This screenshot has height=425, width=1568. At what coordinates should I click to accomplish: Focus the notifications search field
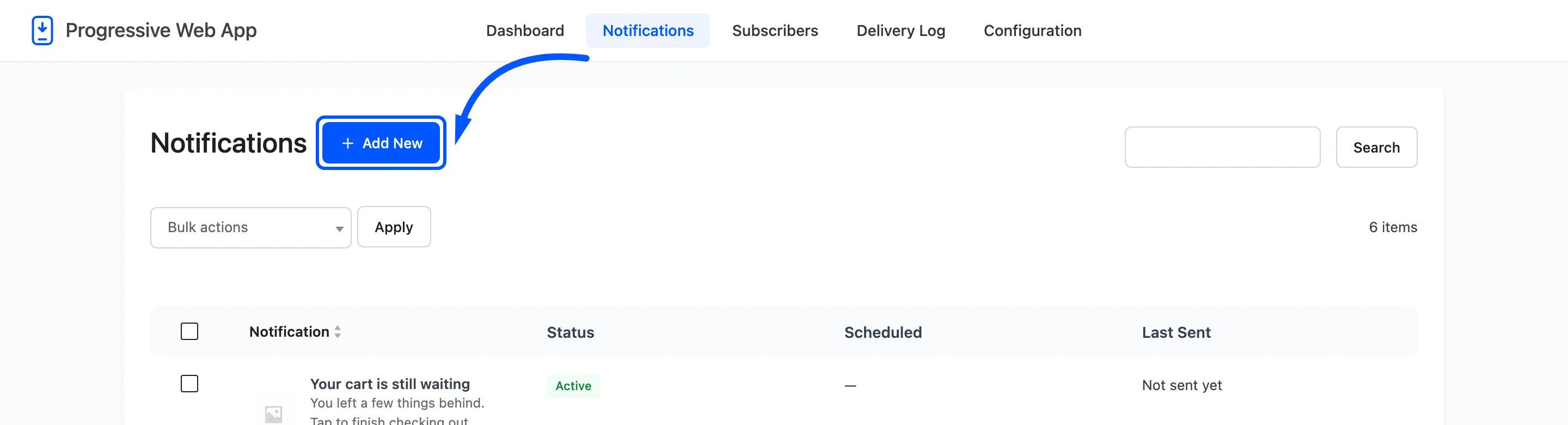1222,147
